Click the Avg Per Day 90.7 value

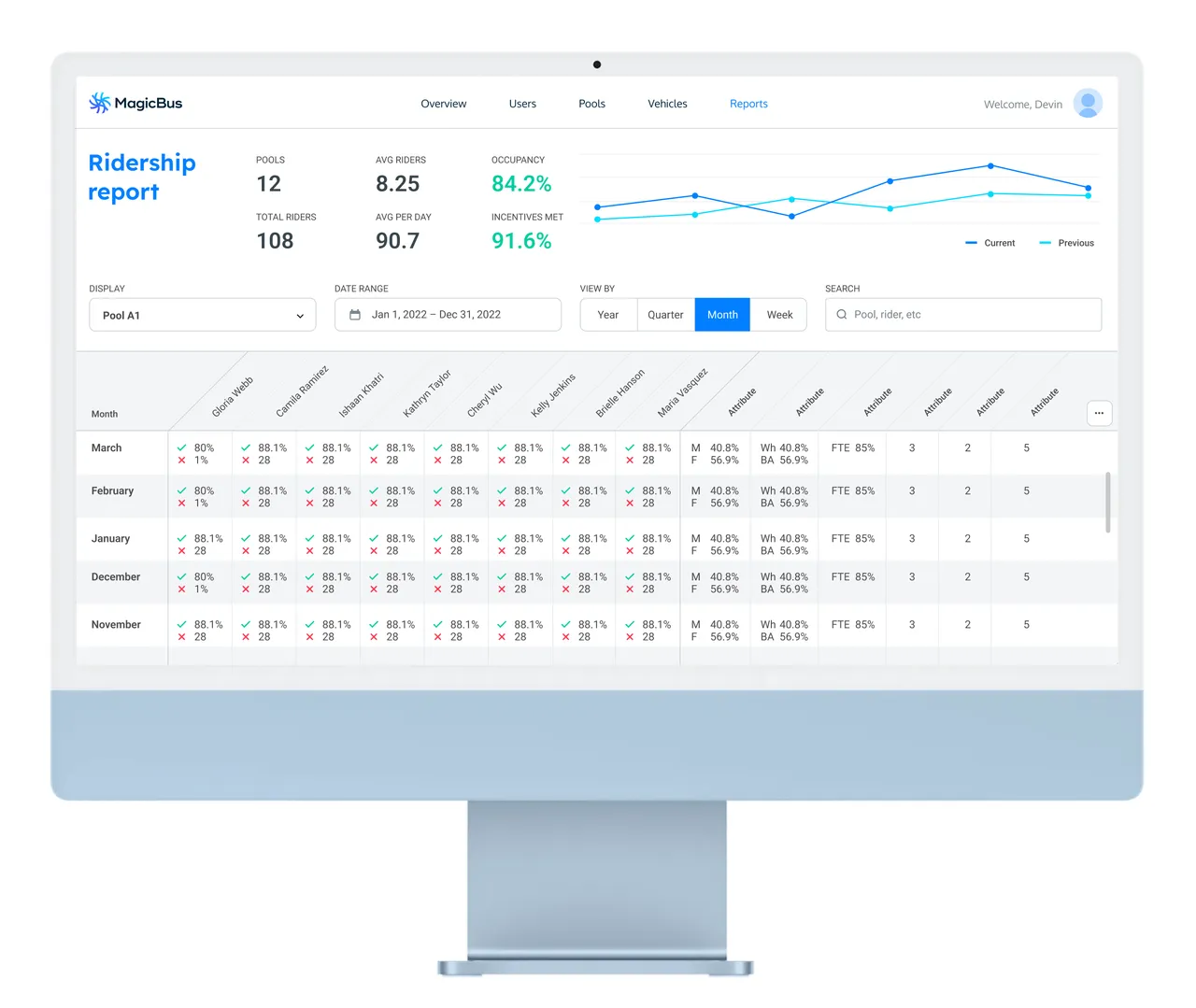click(x=398, y=241)
